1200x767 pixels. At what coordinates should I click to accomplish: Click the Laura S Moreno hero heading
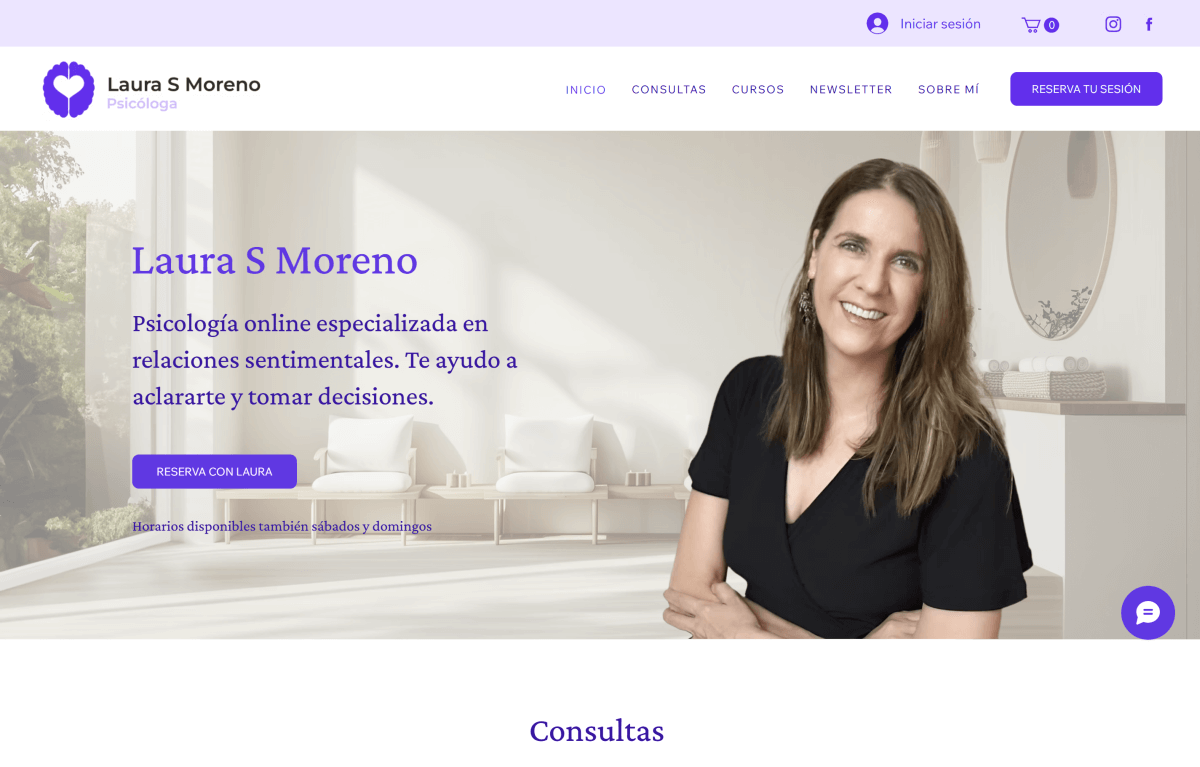pyautogui.click(x=275, y=260)
